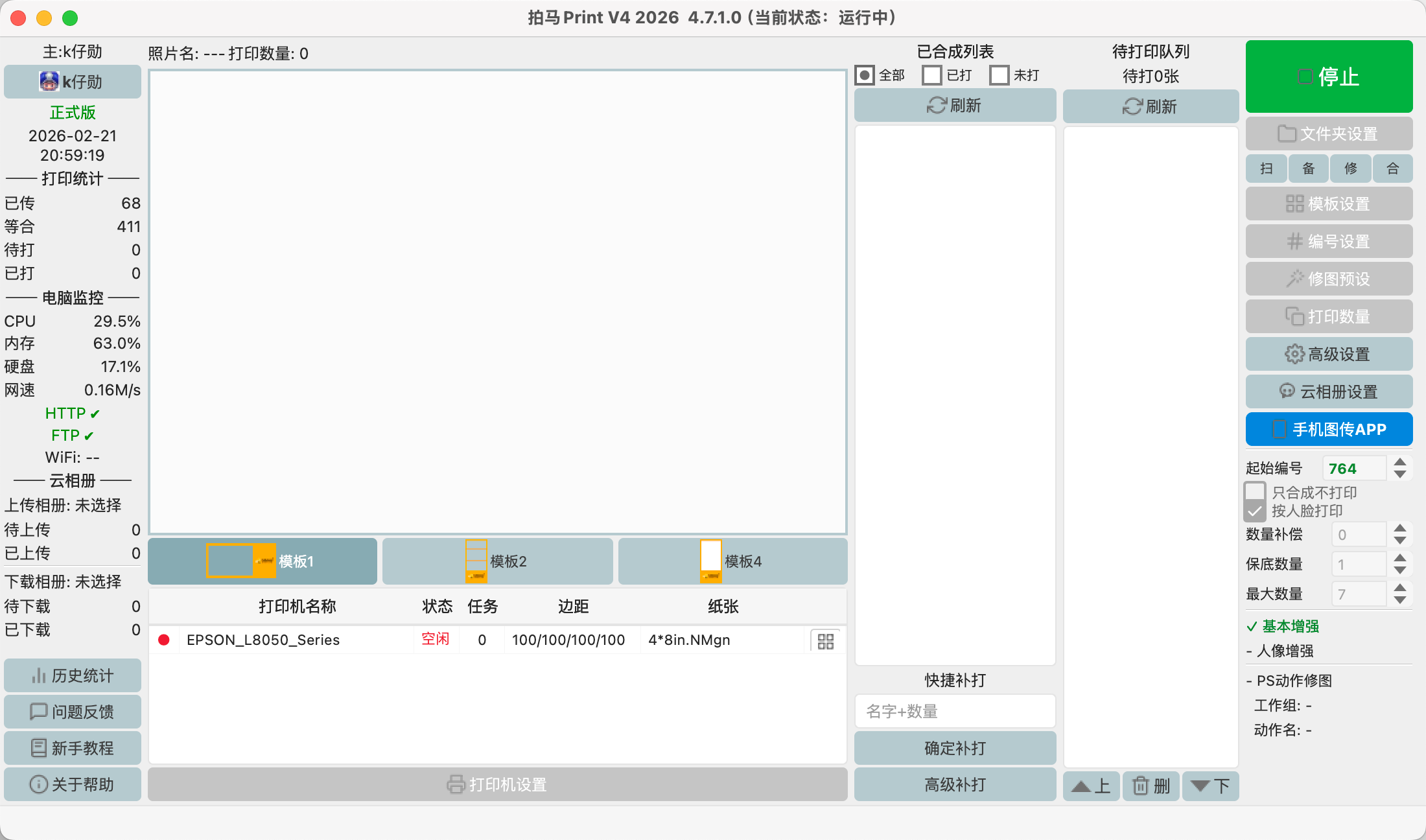Refresh the 已合成列表 composite list
The height and width of the screenshot is (840, 1426).
click(x=955, y=106)
